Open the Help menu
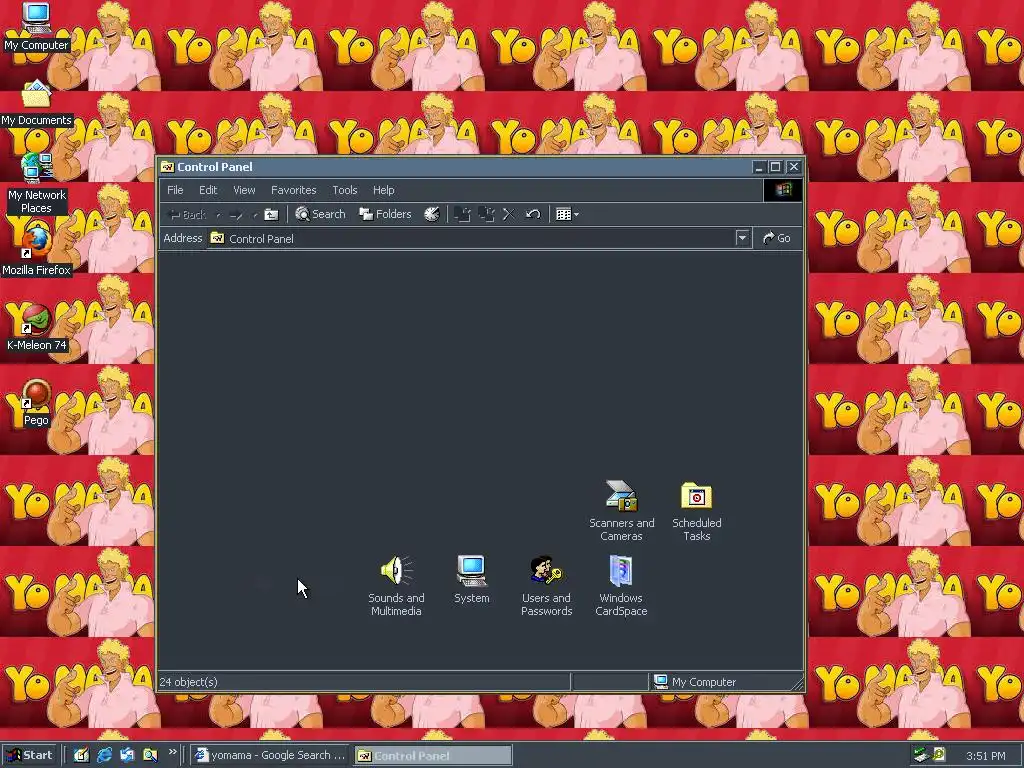The image size is (1024, 768). click(x=383, y=190)
